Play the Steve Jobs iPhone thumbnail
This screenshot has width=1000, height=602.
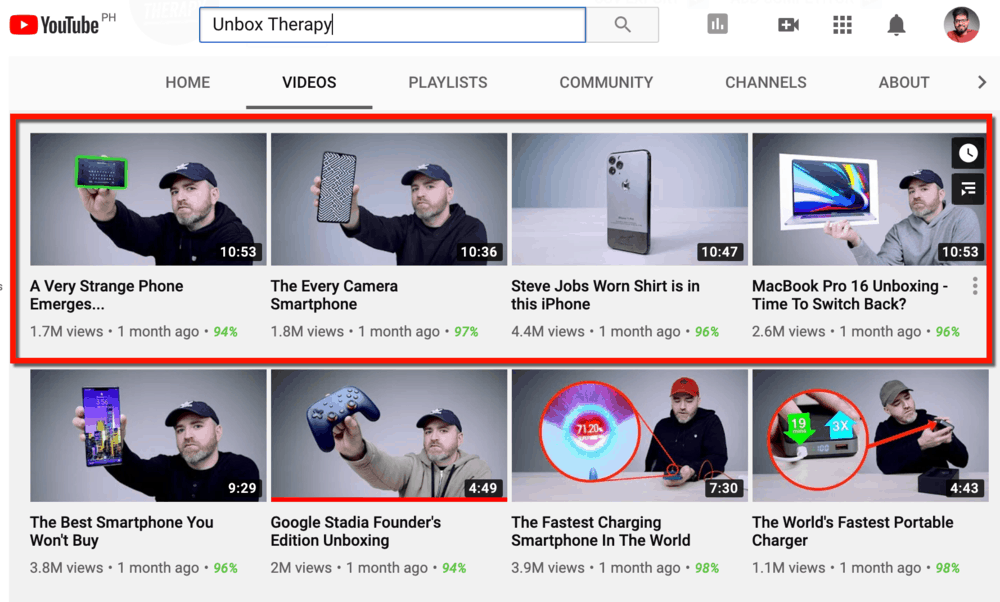point(629,199)
